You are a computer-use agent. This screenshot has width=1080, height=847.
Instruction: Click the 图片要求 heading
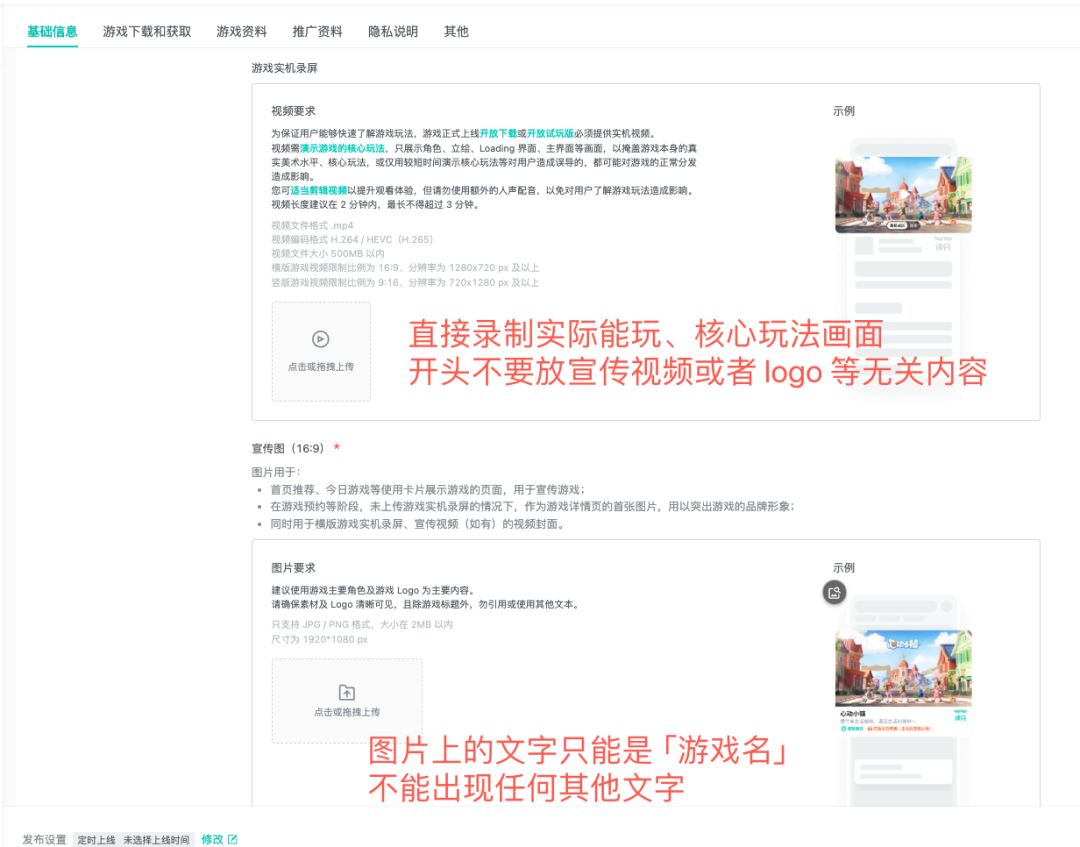click(293, 567)
